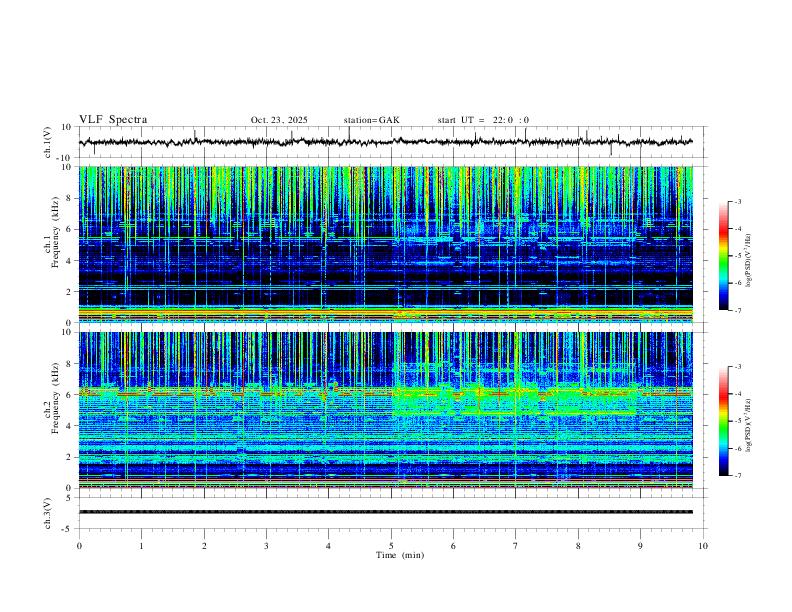792x612 pixels.
Task: Click the '-10' tick on ch.1(V) axis
Action: [65, 158]
